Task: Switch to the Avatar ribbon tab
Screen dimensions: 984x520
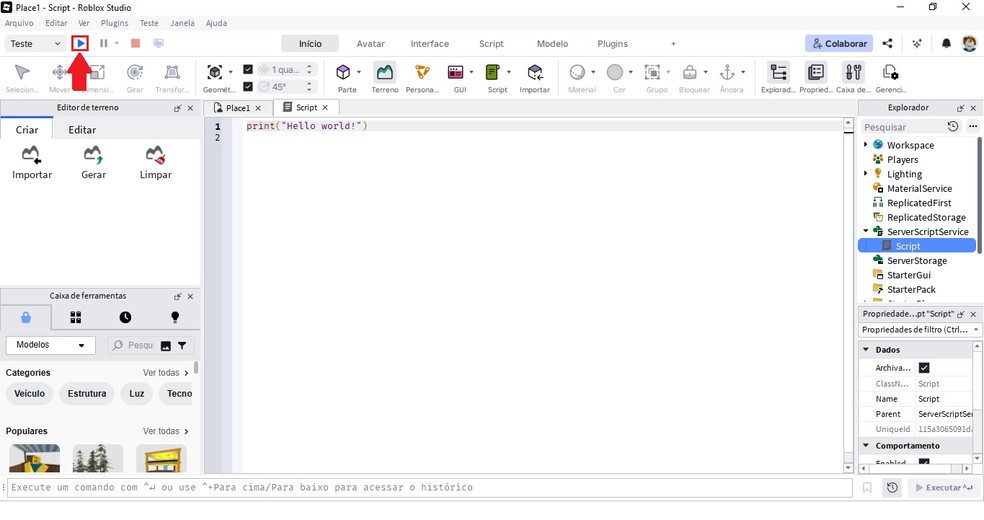Action: 371,44
